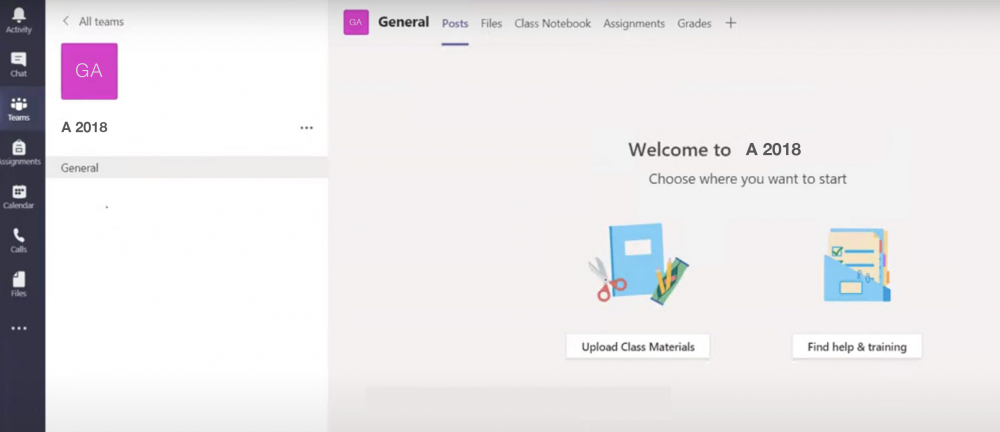The width and height of the screenshot is (1000, 432).
Task: Click the notebook and scissors illustration
Action: pyautogui.click(x=638, y=264)
